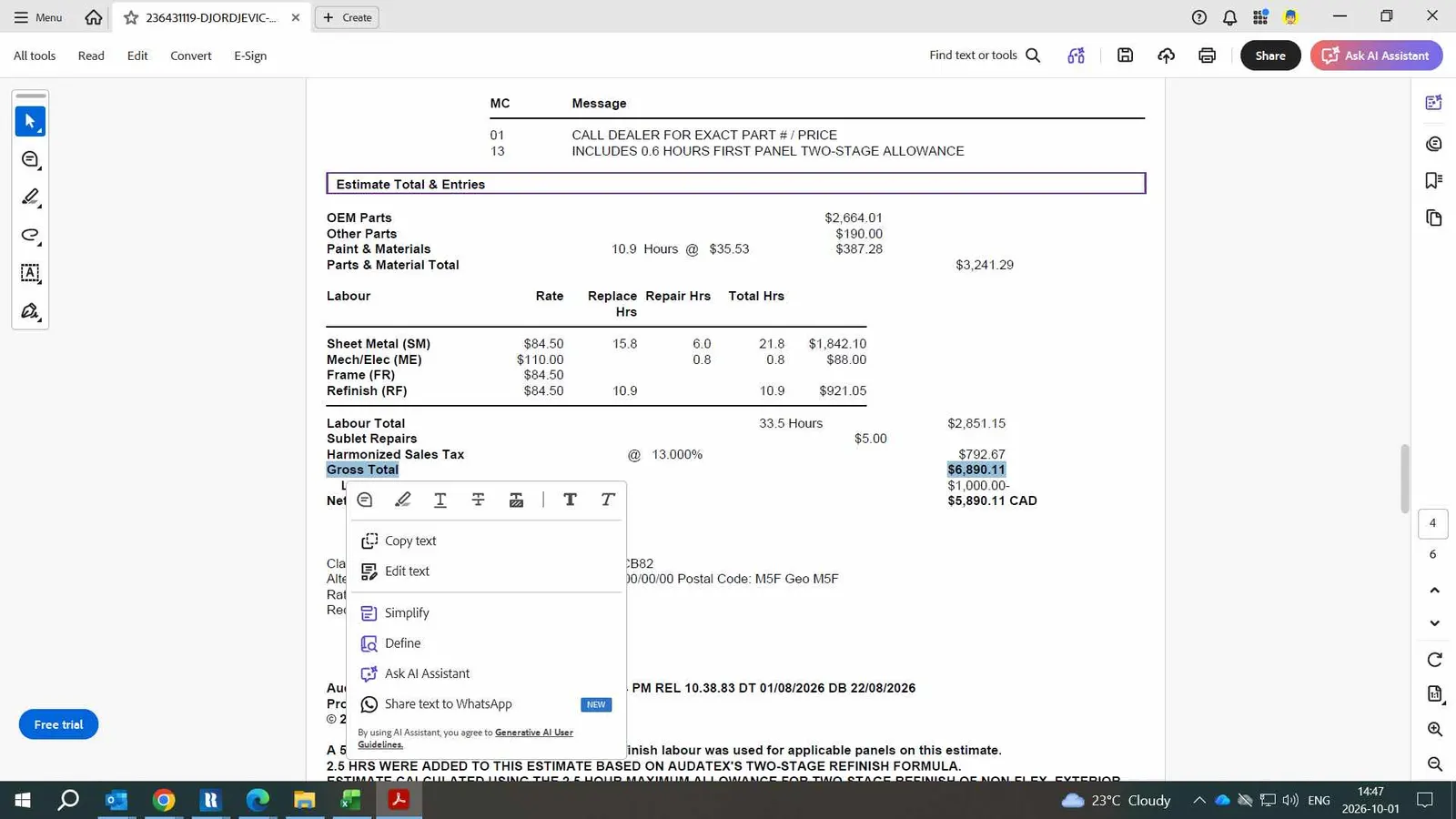The height and width of the screenshot is (819, 1456).
Task: Zoom out of the document
Action: (x=1434, y=764)
